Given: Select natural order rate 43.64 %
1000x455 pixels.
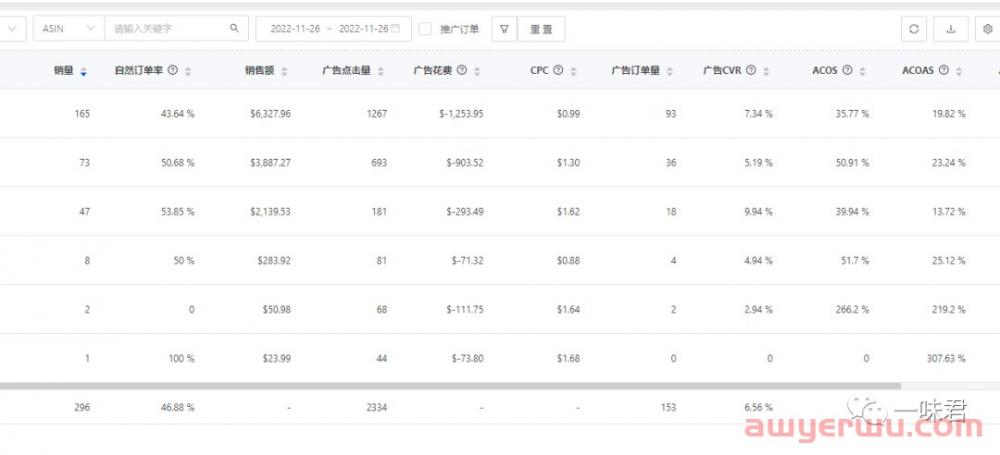Looking at the screenshot, I should click(178, 114).
